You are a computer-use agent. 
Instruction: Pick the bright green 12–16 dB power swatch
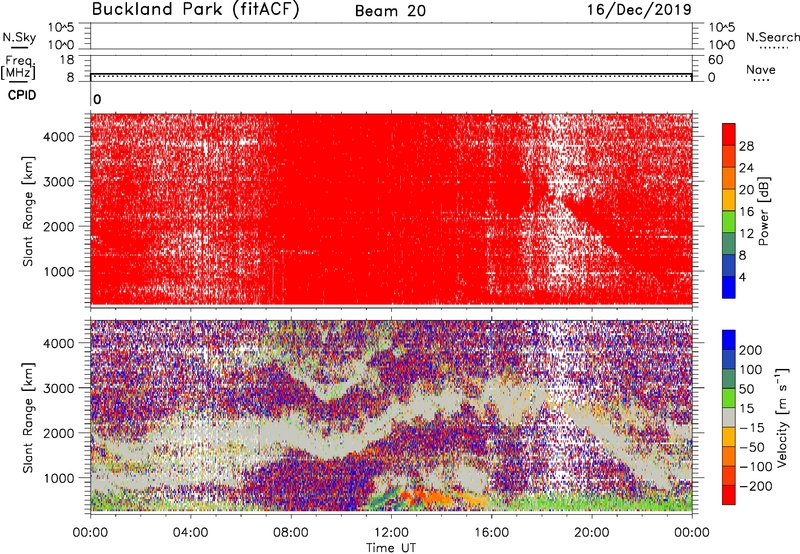(x=729, y=222)
